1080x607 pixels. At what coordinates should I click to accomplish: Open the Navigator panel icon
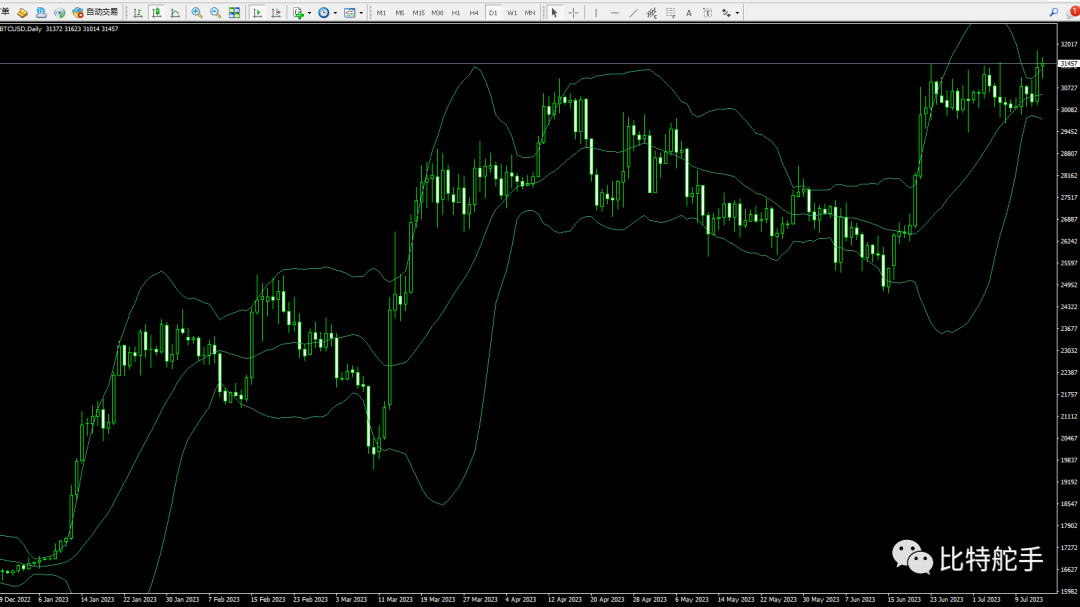coord(60,12)
